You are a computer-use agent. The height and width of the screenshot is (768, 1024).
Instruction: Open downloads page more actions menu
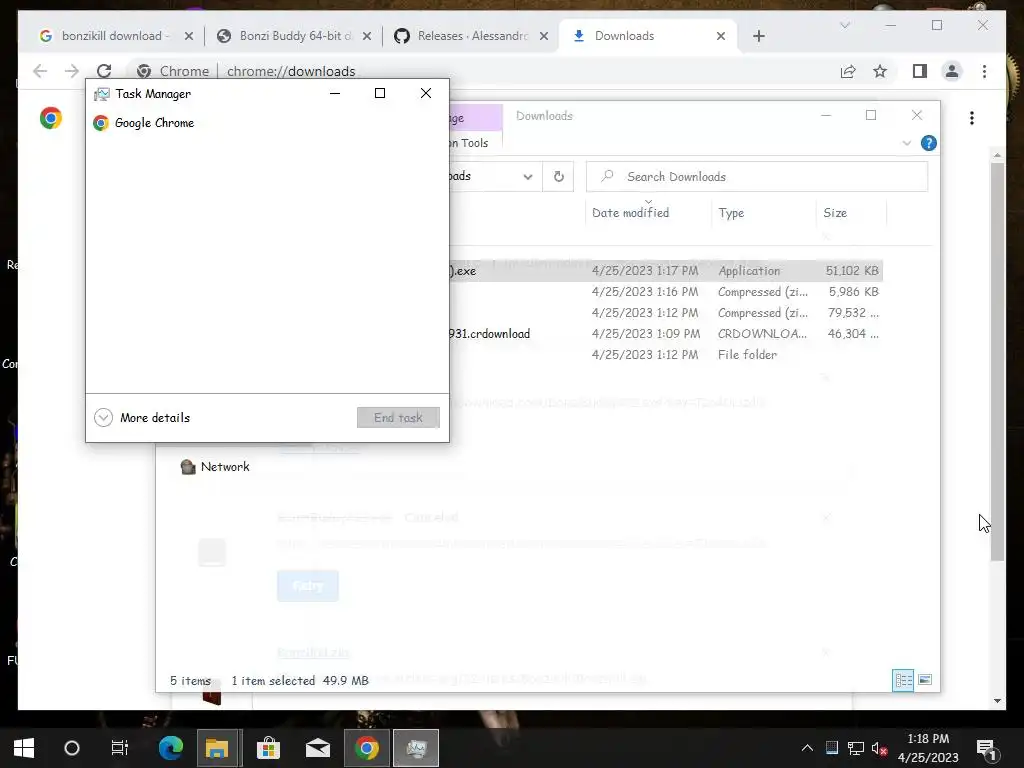click(x=972, y=118)
